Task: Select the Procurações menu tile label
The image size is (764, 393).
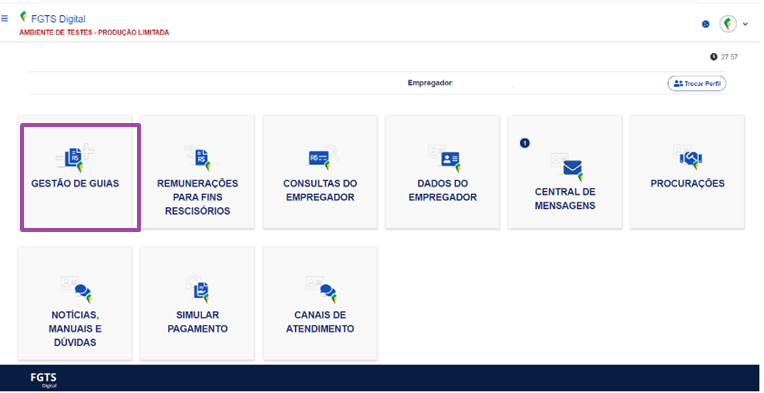Action: tap(688, 184)
